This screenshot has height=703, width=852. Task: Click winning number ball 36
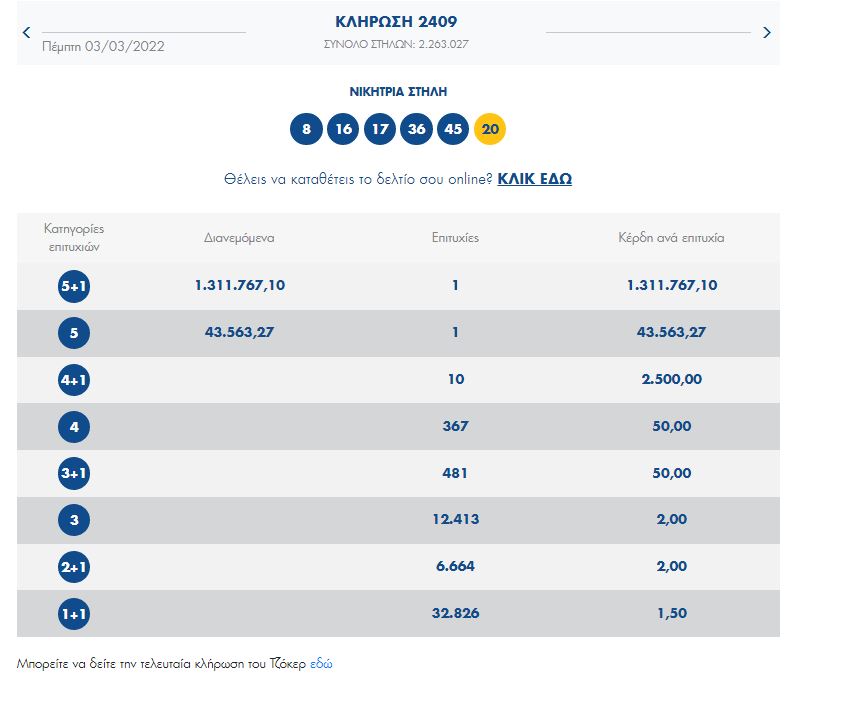click(x=416, y=129)
